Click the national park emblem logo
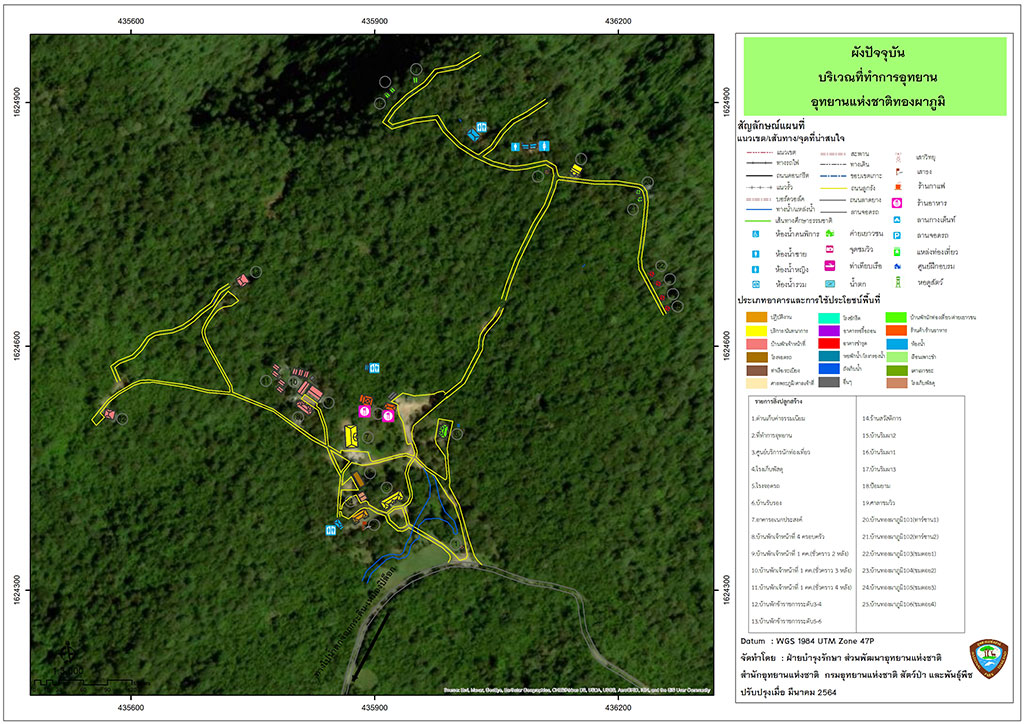The height and width of the screenshot is (724, 1024). 987,659
